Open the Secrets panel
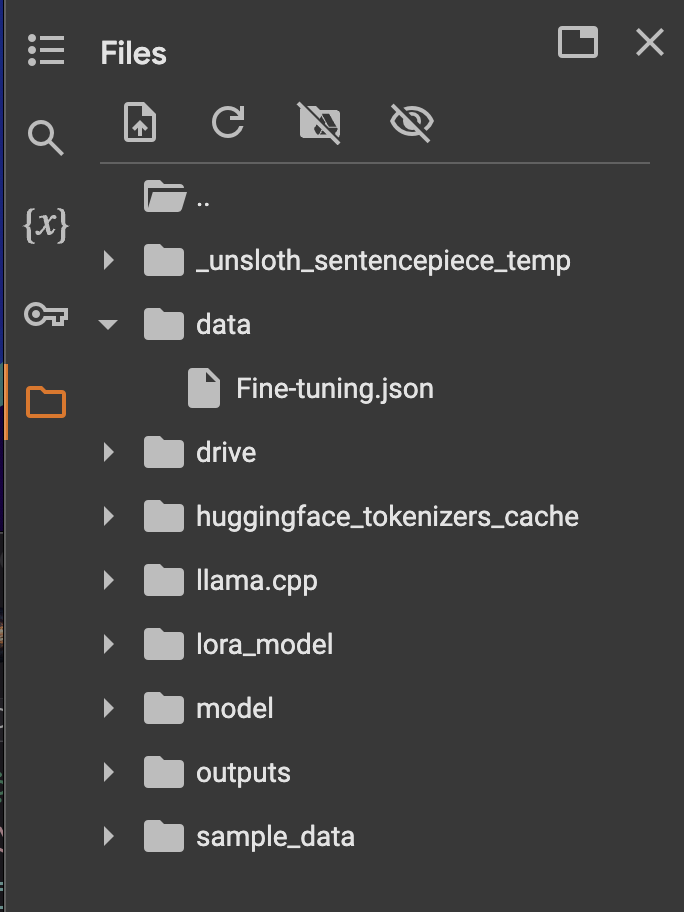The width and height of the screenshot is (684, 912). pyautogui.click(x=46, y=315)
